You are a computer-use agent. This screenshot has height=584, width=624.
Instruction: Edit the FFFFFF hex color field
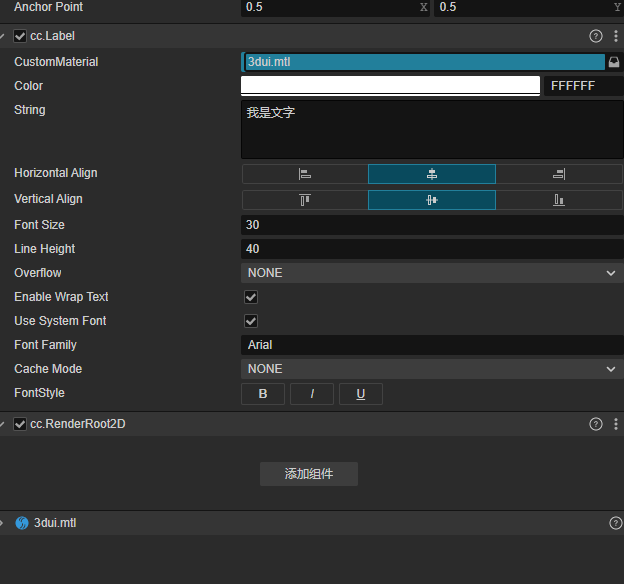(x=583, y=86)
